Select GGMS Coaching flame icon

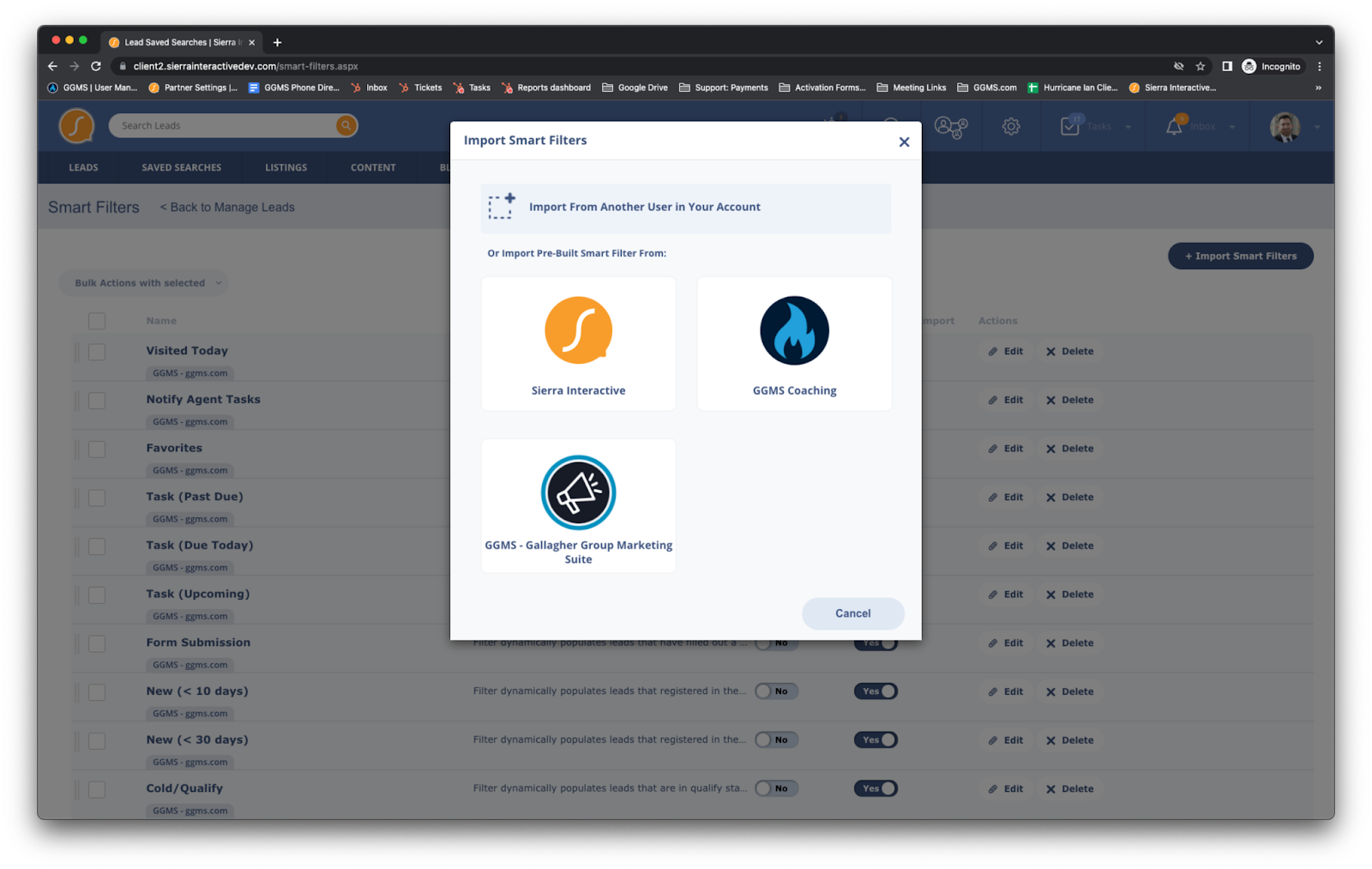point(794,330)
